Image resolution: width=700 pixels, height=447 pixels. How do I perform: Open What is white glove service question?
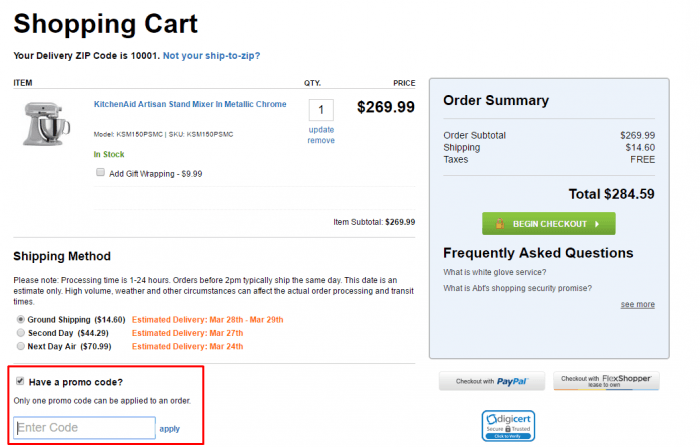tap(495, 272)
